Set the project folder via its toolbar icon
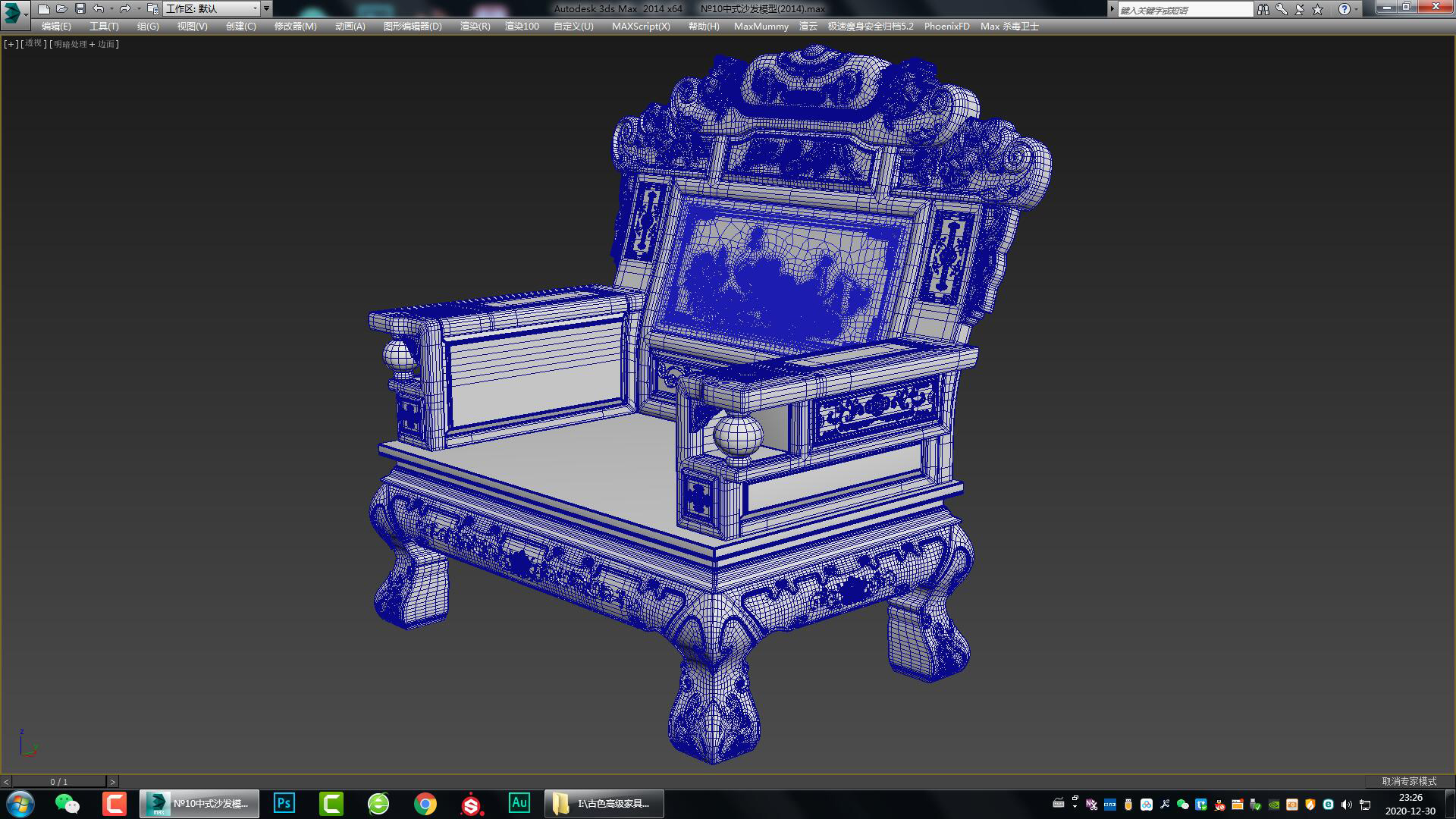The height and width of the screenshot is (819, 1456). pyautogui.click(x=152, y=9)
